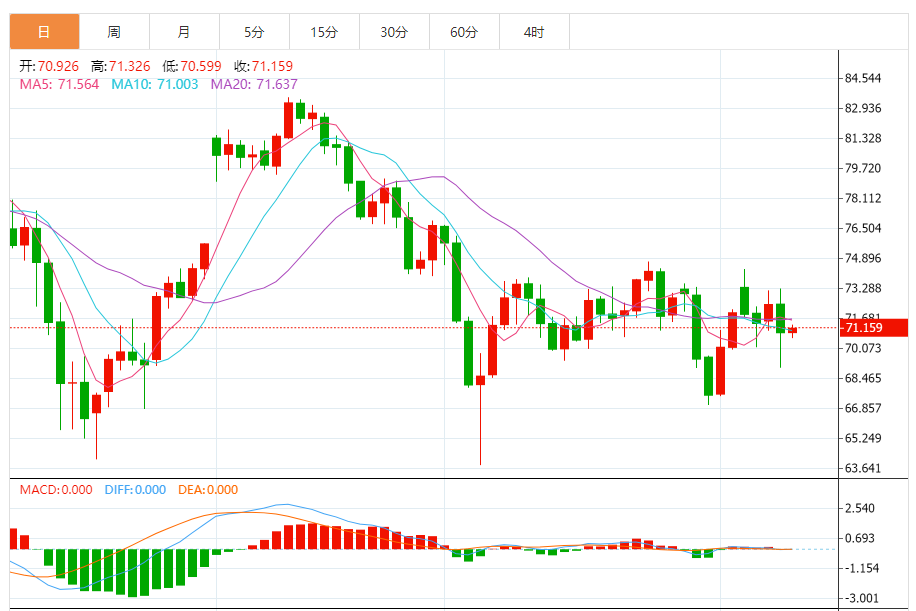
Task: Click the MA5: 71.564 legend label
Action: click(60, 84)
